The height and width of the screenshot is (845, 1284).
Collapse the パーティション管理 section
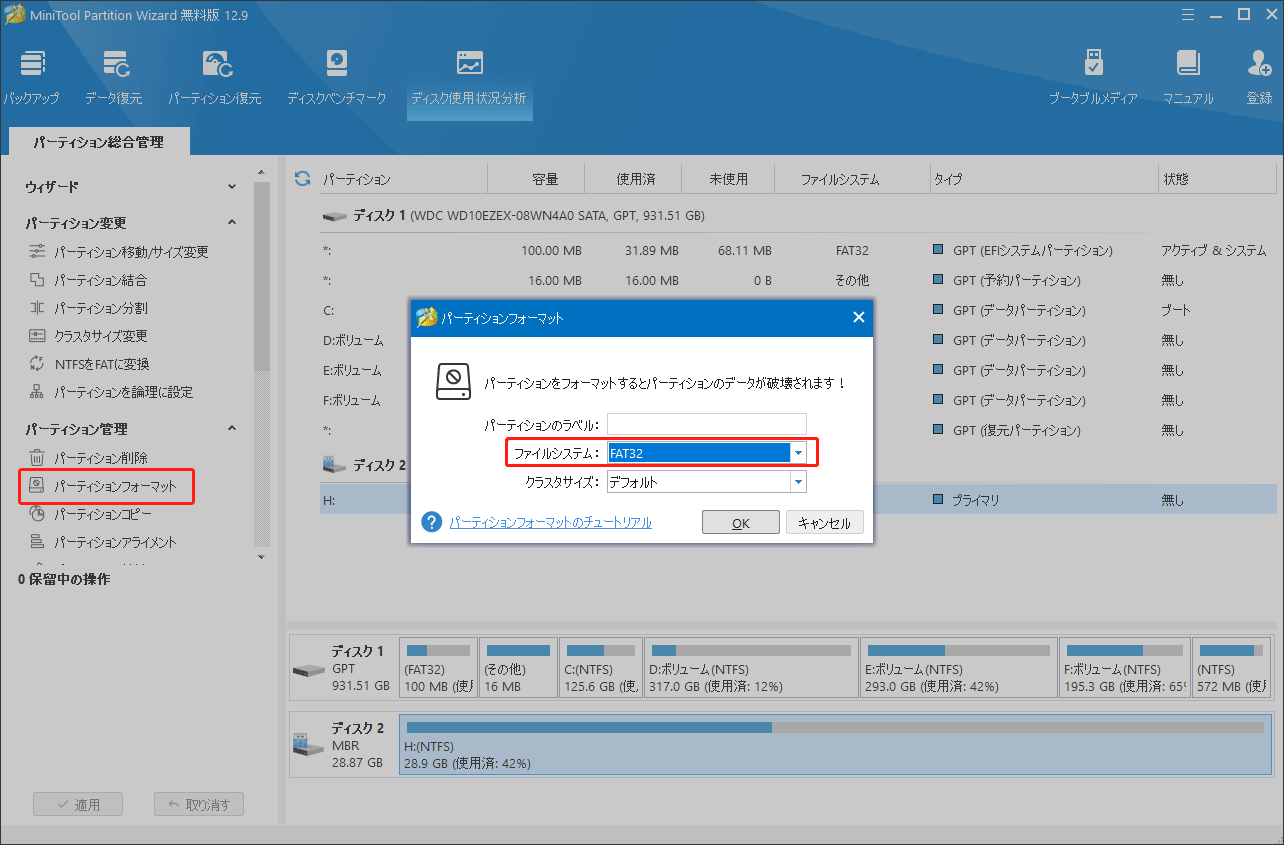point(232,429)
